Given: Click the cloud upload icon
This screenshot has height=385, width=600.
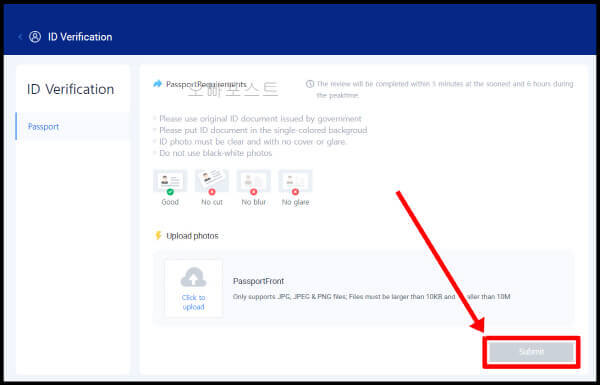Looking at the screenshot, I should tap(194, 277).
